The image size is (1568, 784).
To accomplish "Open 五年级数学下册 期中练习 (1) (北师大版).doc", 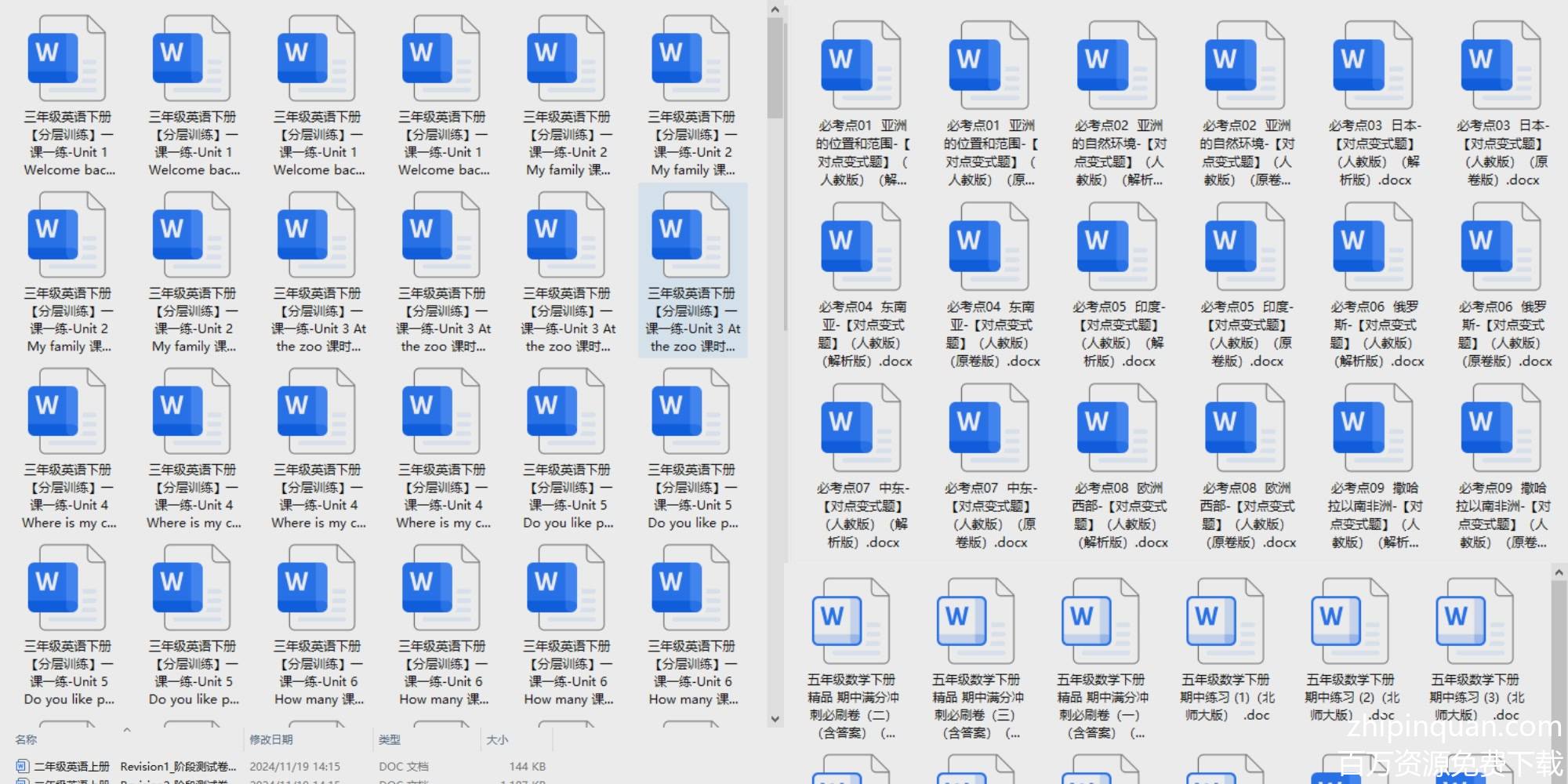I will pos(1226,650).
